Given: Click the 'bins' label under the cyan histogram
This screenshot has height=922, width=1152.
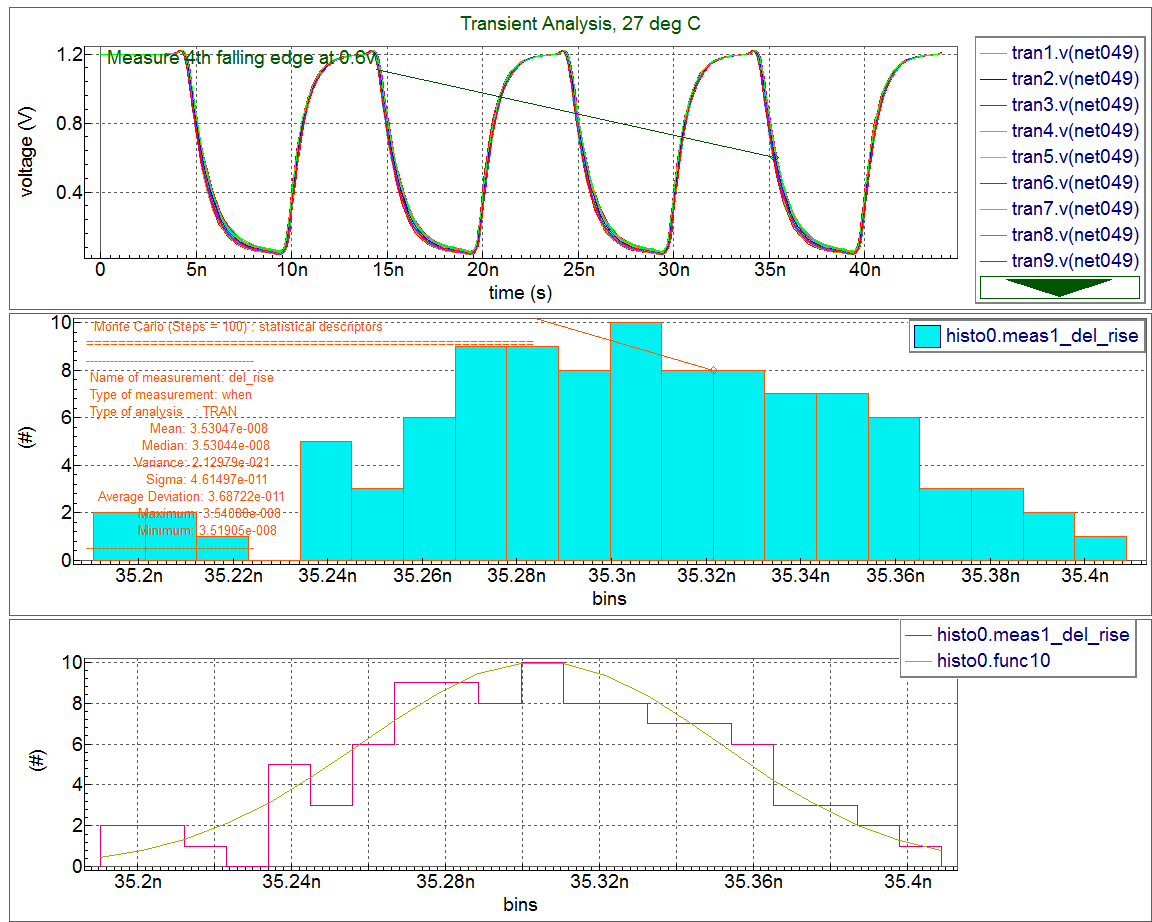Looking at the screenshot, I should [609, 598].
